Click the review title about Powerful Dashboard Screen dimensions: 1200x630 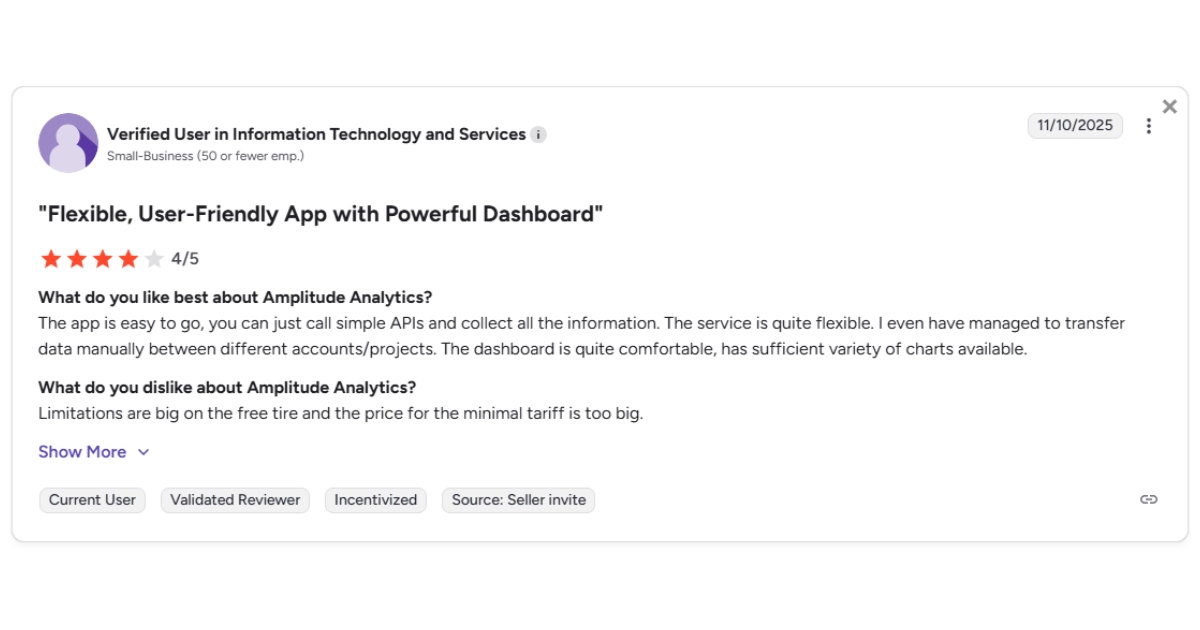[x=320, y=214]
